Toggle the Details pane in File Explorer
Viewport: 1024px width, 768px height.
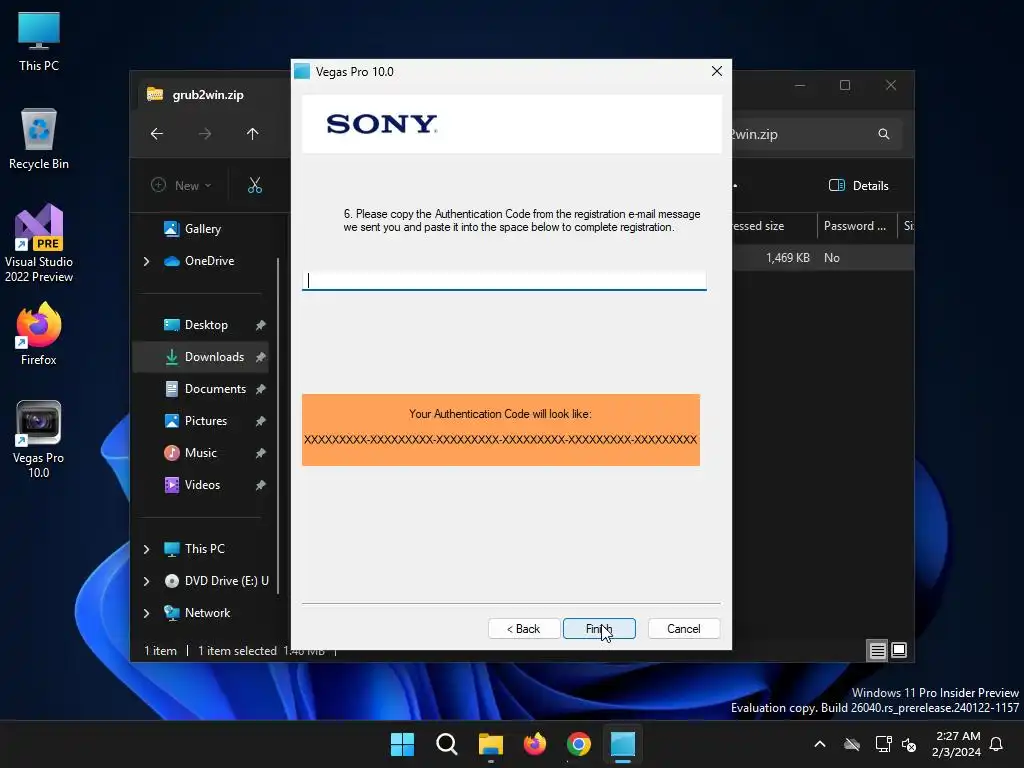(859, 185)
